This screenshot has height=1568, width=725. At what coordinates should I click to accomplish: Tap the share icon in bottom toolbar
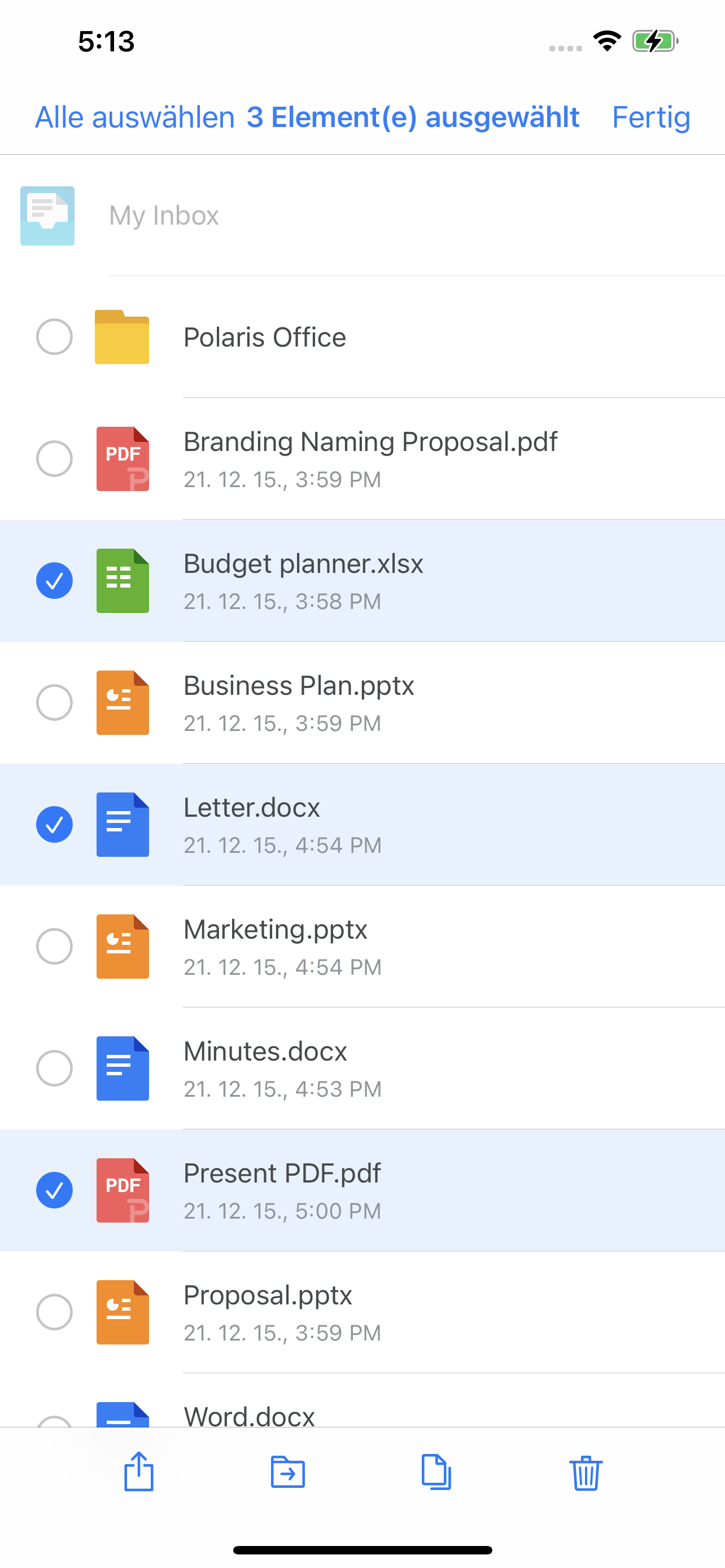pos(139,1471)
